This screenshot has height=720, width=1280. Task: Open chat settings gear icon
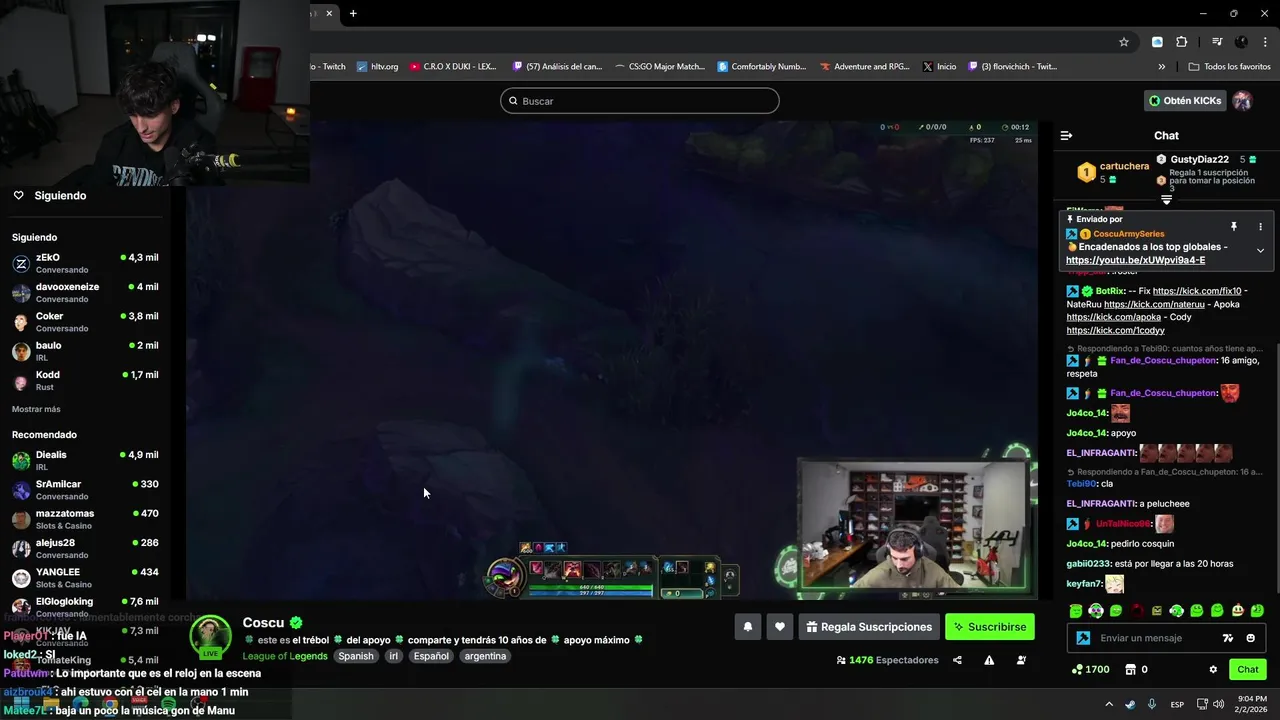[1213, 669]
